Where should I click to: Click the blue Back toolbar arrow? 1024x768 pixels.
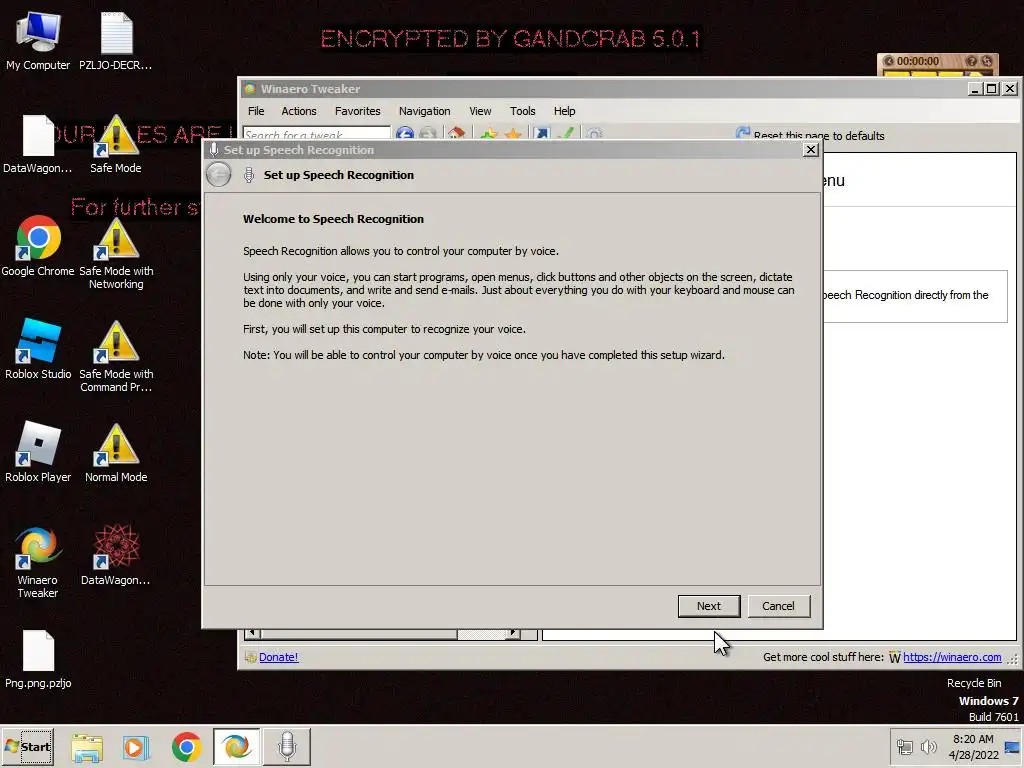click(405, 134)
